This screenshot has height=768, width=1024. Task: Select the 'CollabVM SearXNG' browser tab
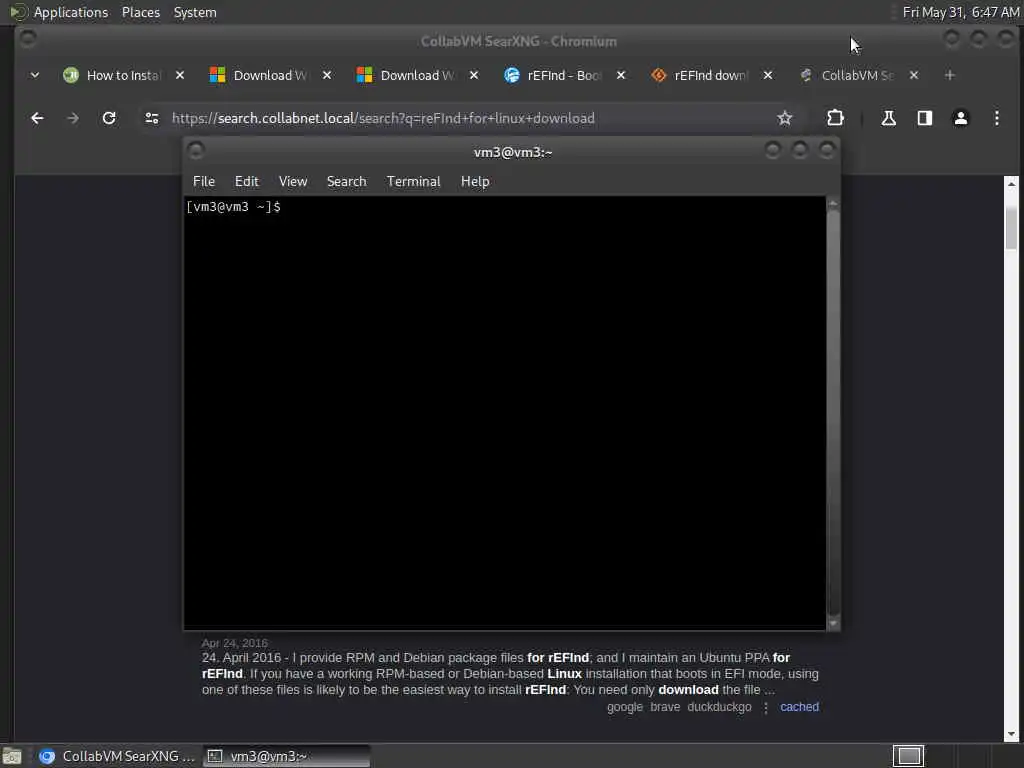click(857, 75)
